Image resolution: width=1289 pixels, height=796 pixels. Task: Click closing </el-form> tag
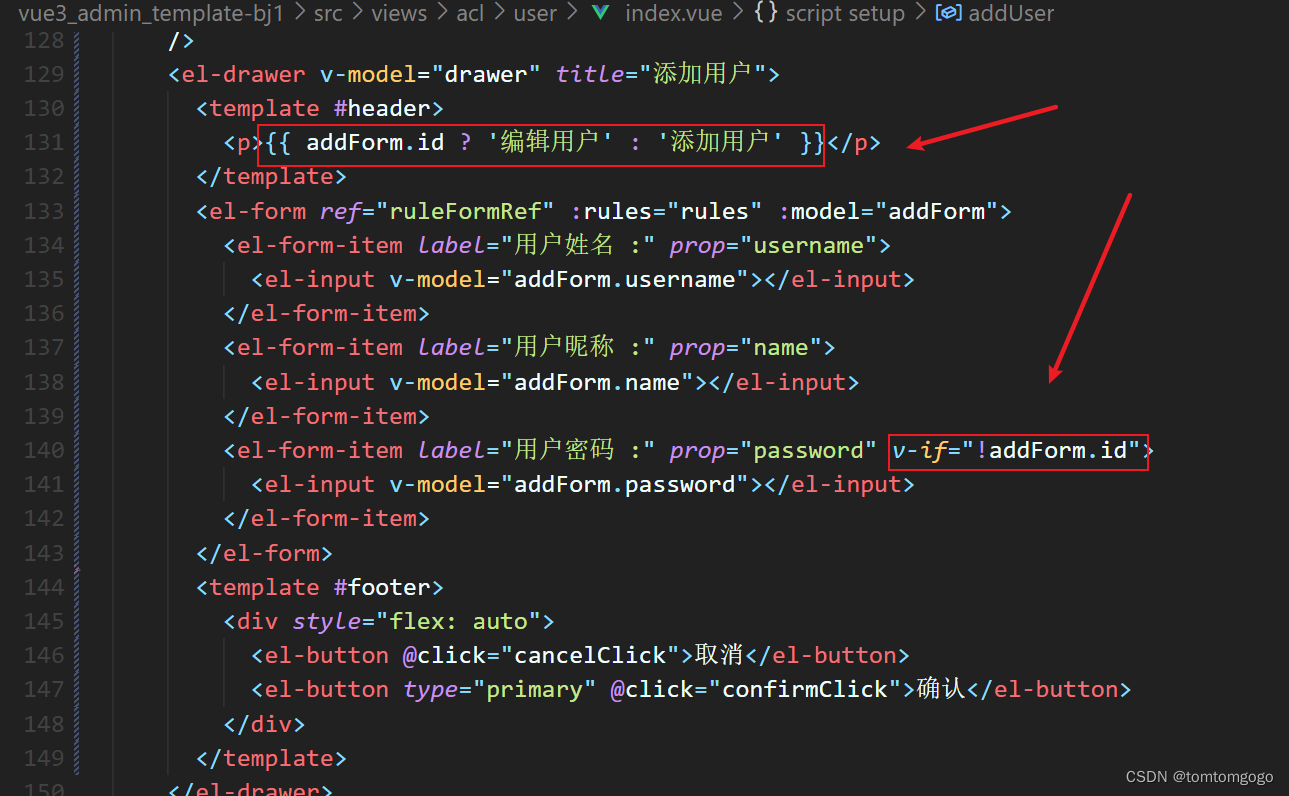tap(264, 553)
